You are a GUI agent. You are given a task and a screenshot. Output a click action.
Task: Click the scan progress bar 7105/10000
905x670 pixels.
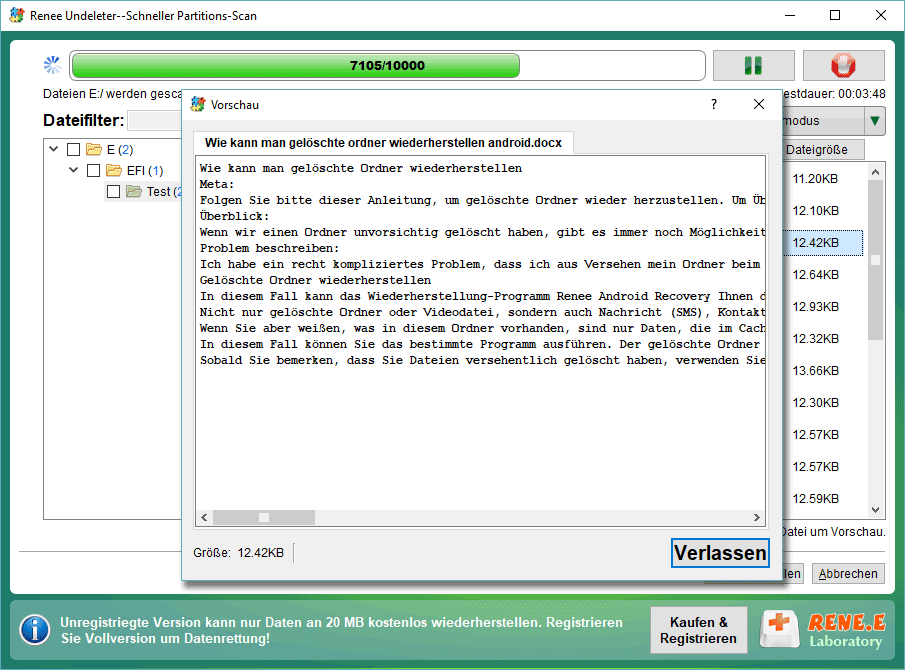pyautogui.click(x=387, y=65)
